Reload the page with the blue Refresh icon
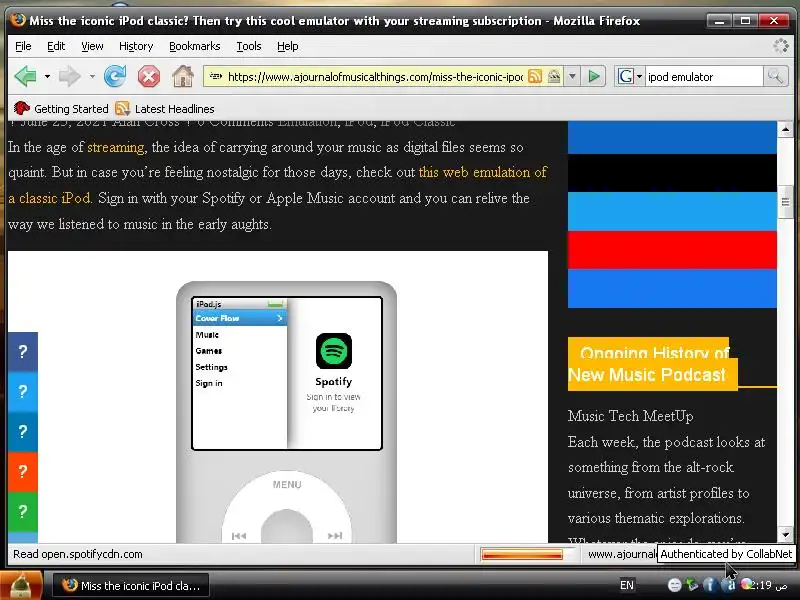The image size is (800, 600). [x=115, y=77]
